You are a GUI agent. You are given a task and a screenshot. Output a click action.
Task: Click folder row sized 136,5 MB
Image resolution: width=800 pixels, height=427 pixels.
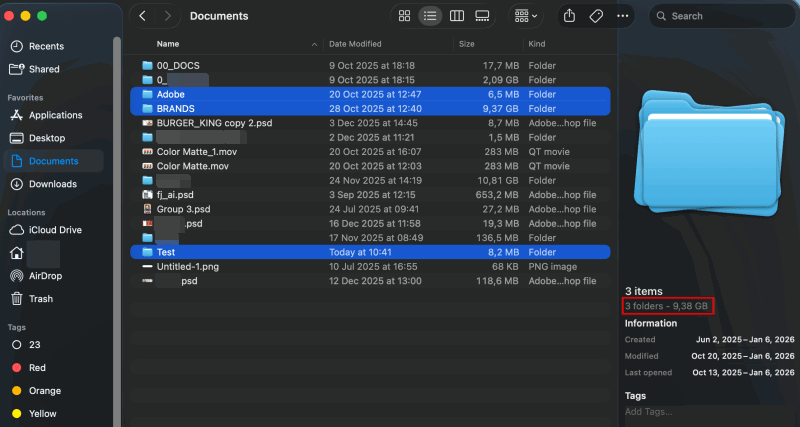tap(370, 237)
